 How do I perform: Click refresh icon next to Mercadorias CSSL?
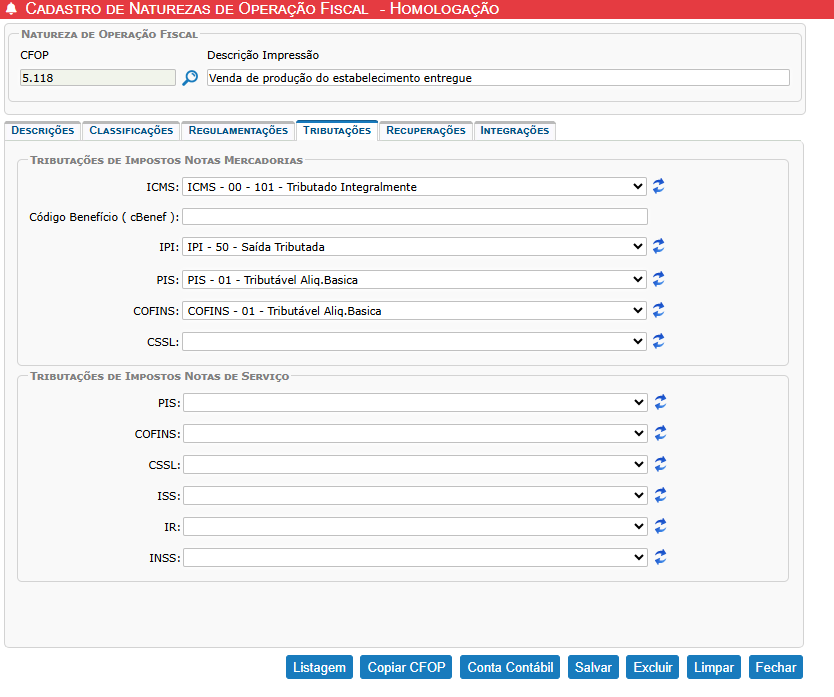pos(658,342)
